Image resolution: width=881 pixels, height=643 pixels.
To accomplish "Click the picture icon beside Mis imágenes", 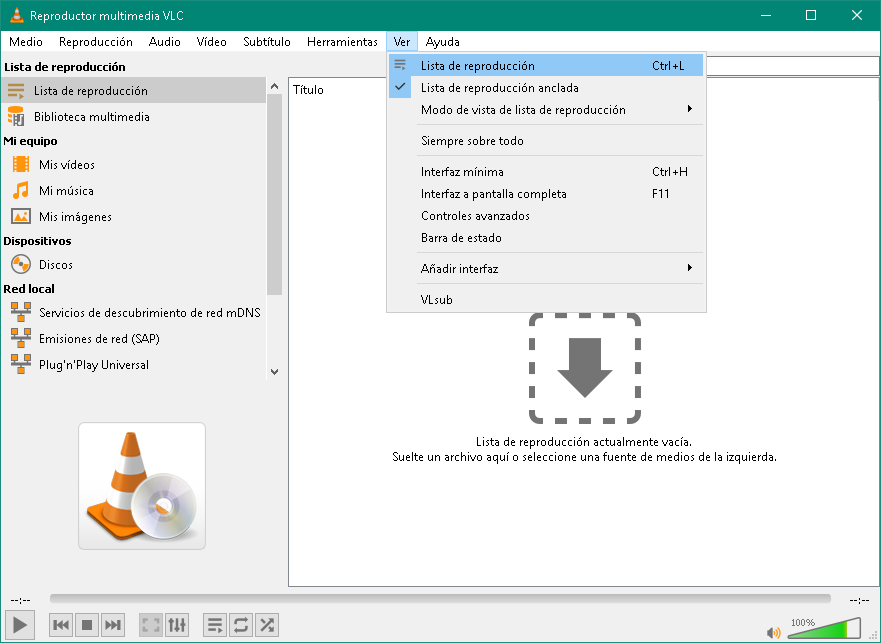I will (21, 216).
